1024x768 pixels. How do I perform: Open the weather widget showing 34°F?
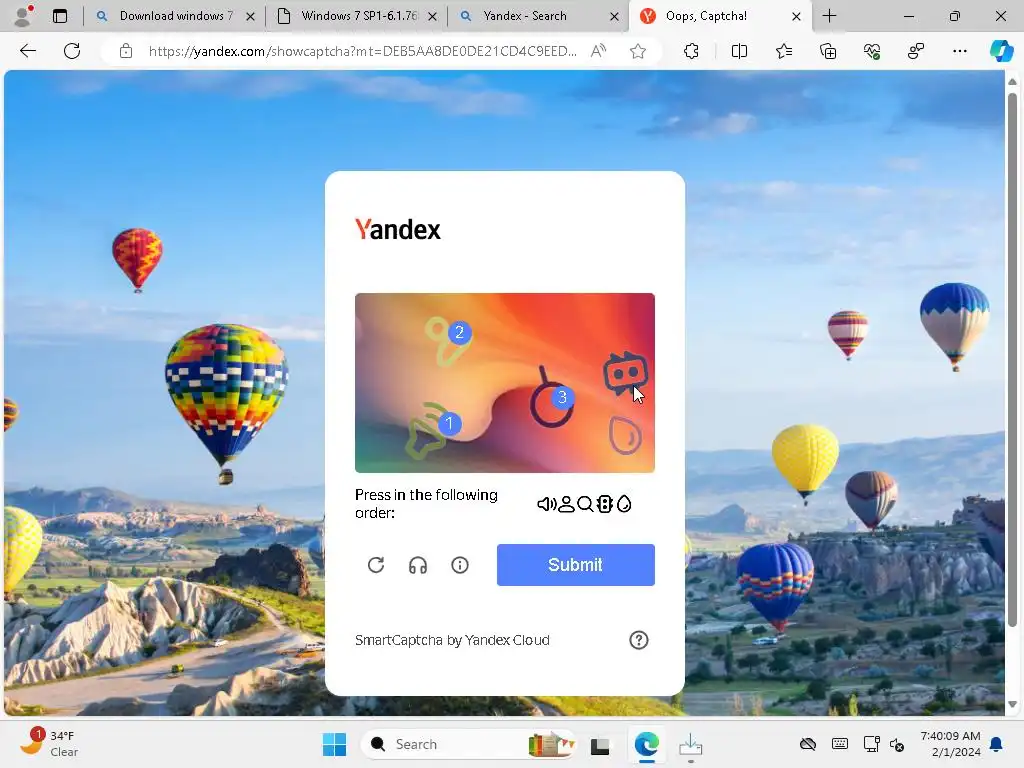(x=48, y=743)
